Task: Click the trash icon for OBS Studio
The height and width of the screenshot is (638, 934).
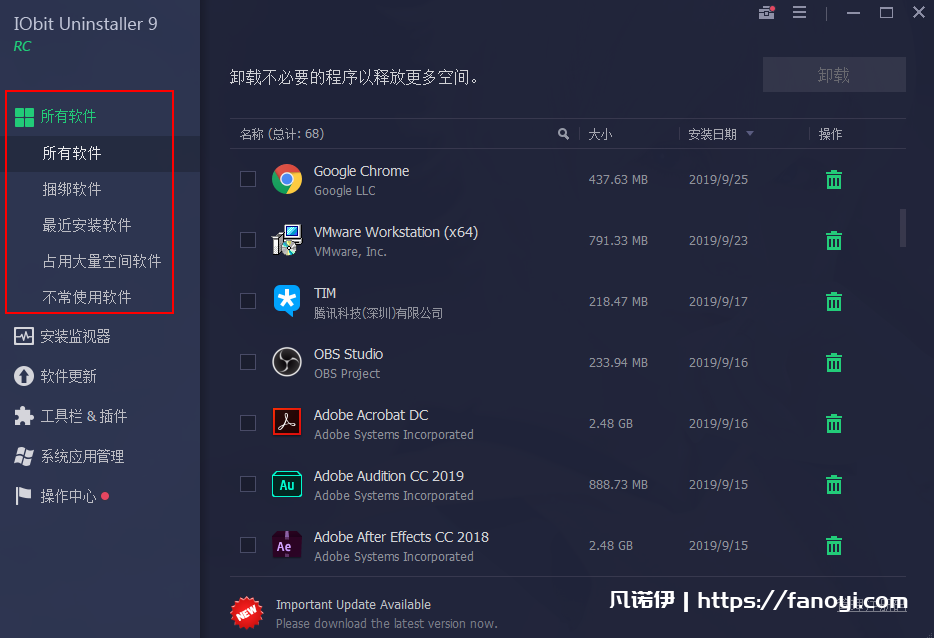Action: [x=834, y=362]
